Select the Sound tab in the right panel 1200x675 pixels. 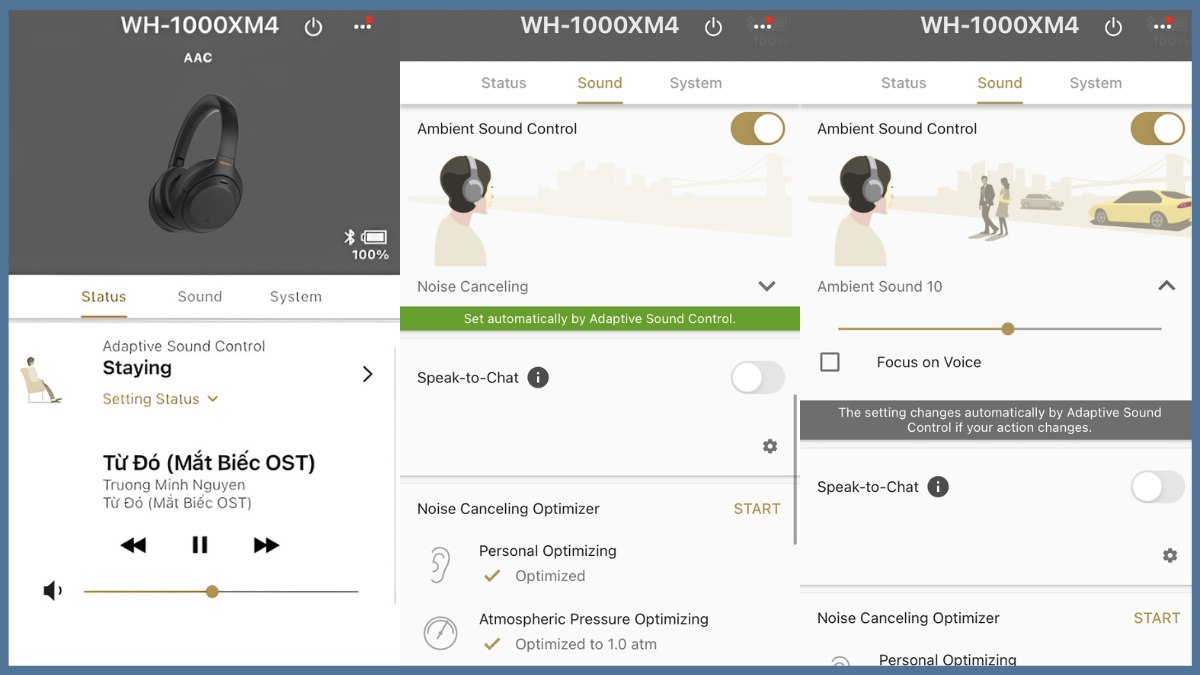pyautogui.click(x=1000, y=83)
